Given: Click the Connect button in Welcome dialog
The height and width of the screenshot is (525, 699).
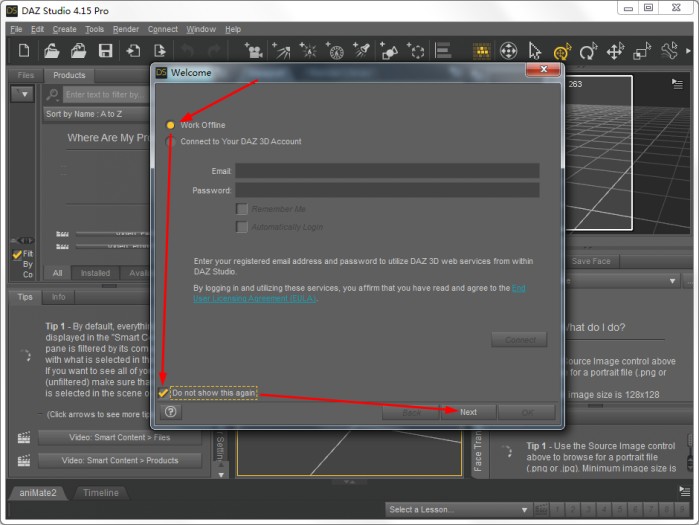Looking at the screenshot, I should click(519, 340).
